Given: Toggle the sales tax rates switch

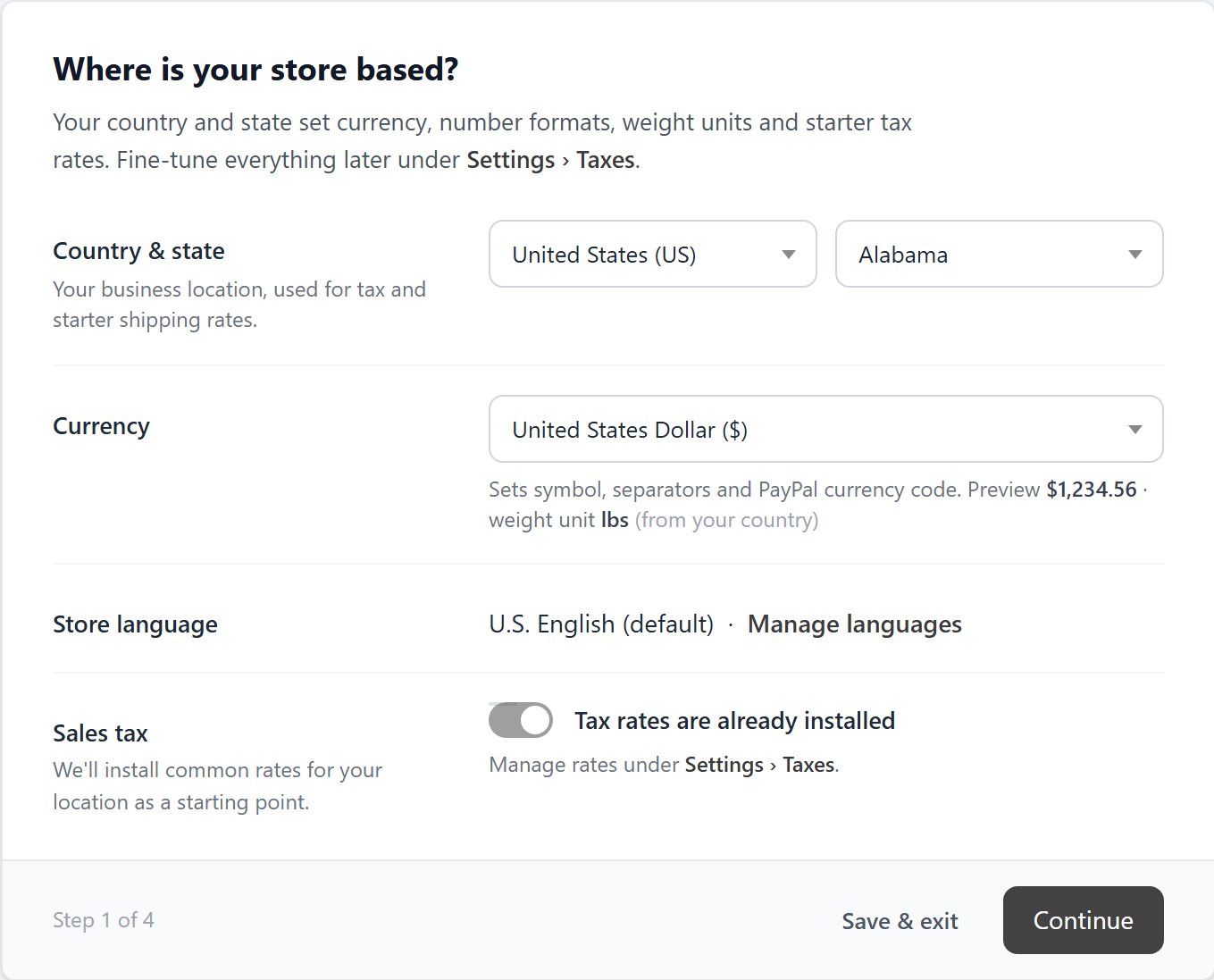Looking at the screenshot, I should pos(520,720).
